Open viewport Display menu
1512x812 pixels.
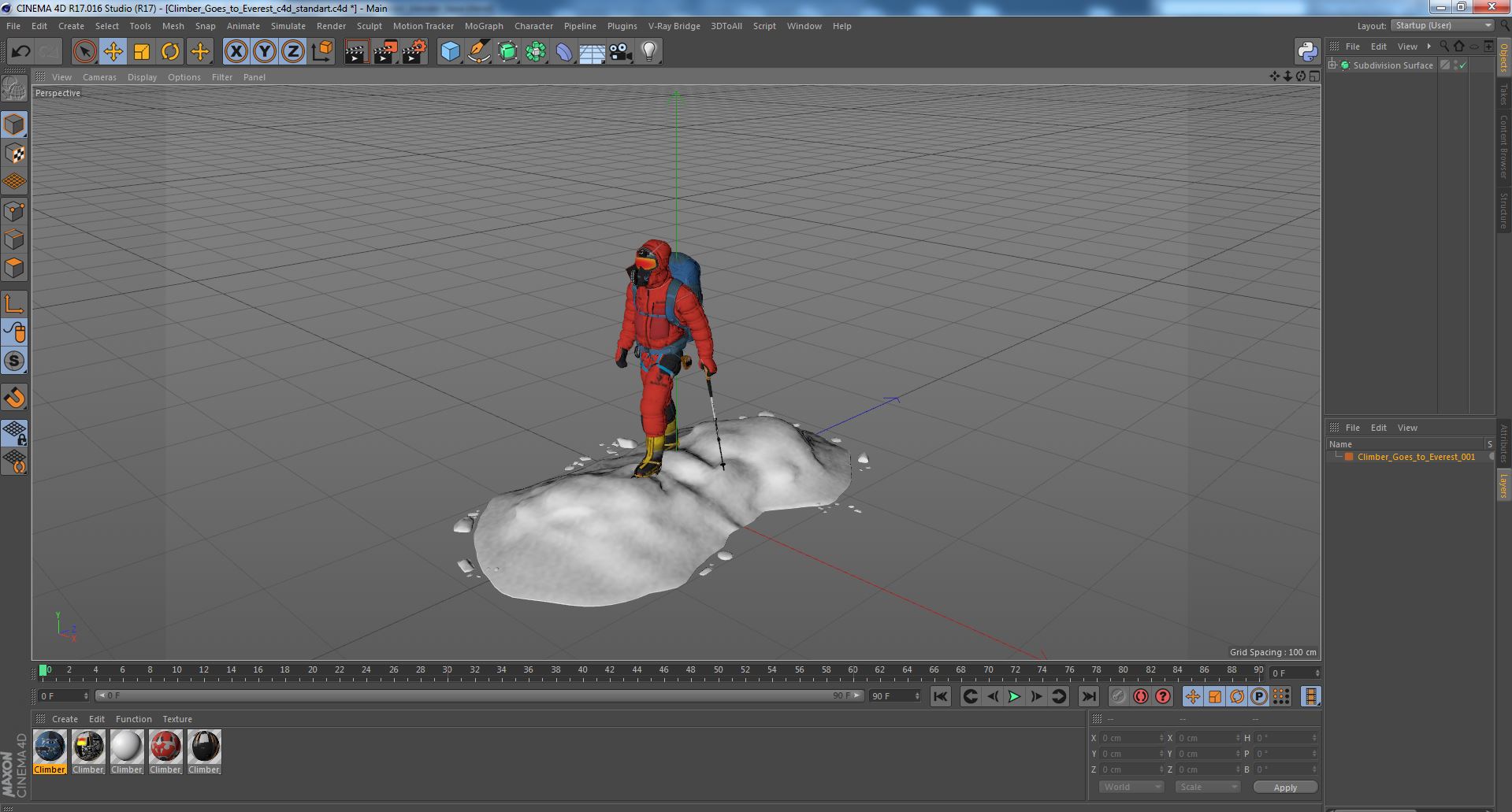tap(142, 77)
